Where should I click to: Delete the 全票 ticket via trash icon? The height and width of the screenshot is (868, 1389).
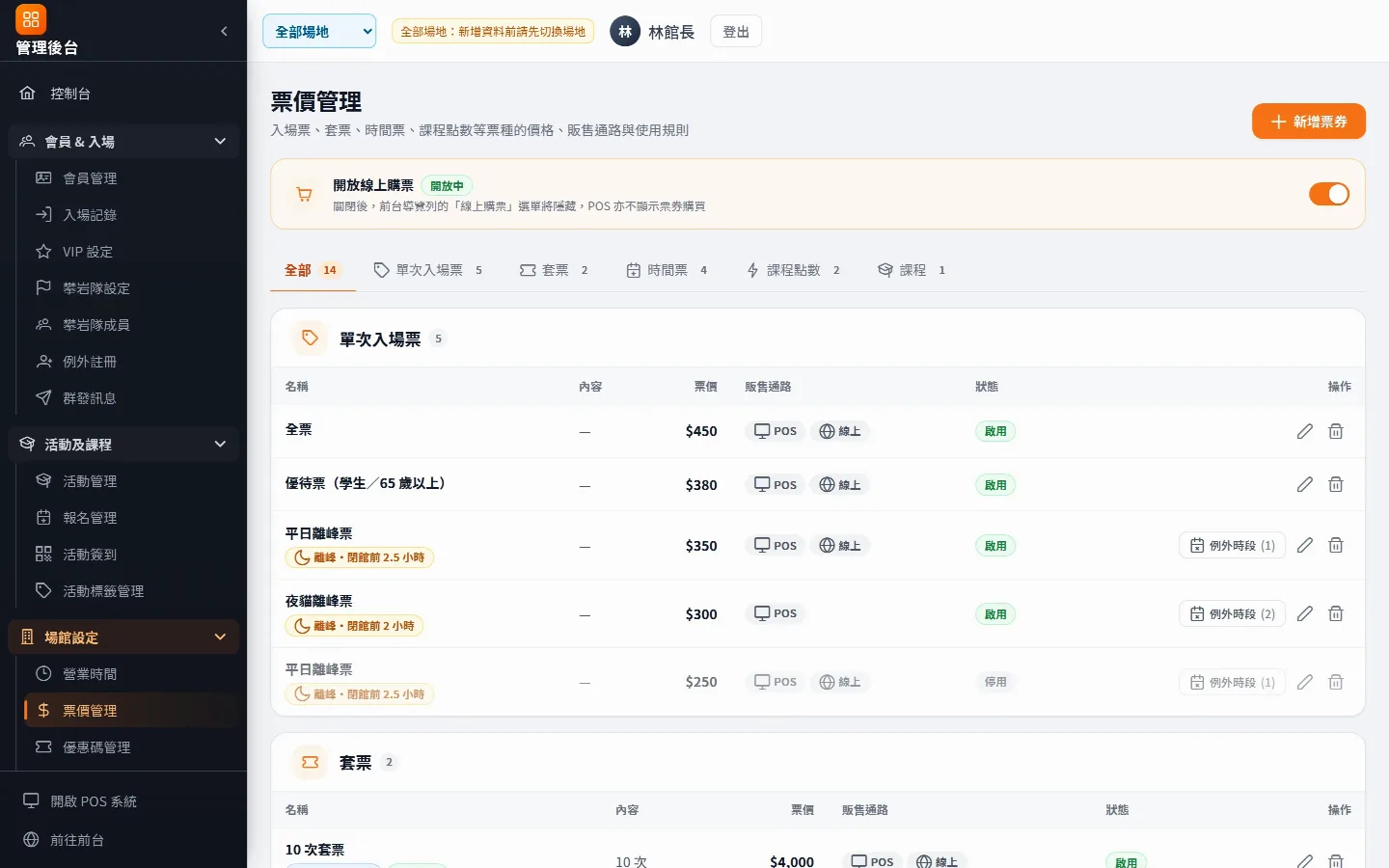(1336, 431)
